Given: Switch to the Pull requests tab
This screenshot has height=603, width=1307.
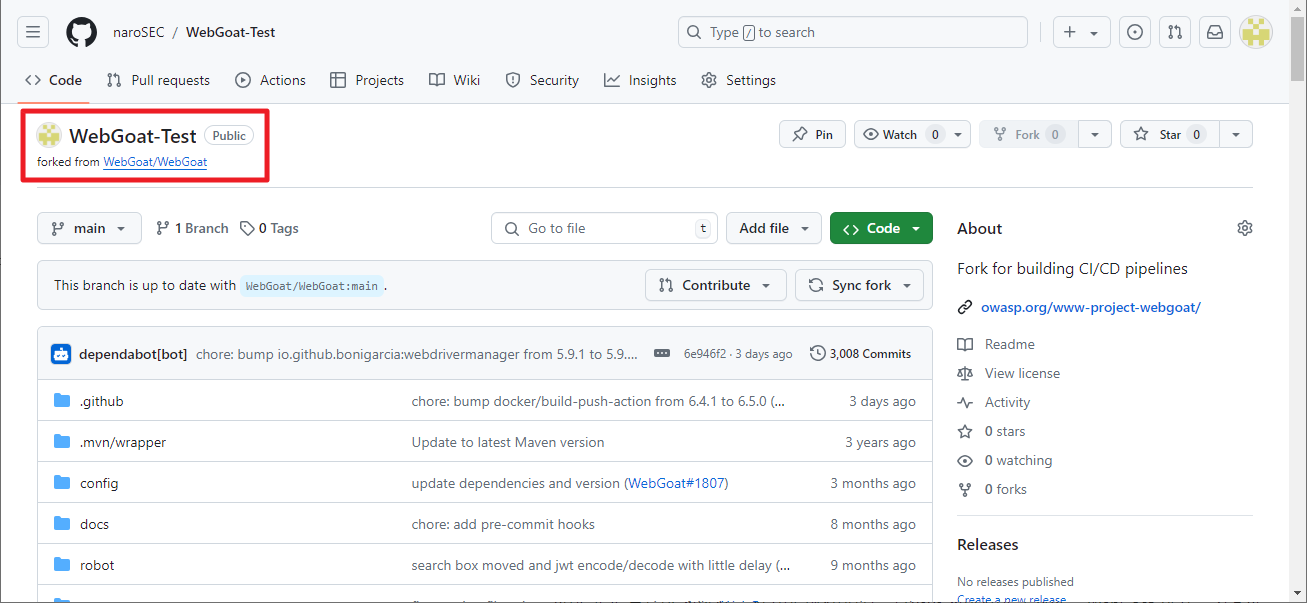Looking at the screenshot, I should pyautogui.click(x=158, y=80).
